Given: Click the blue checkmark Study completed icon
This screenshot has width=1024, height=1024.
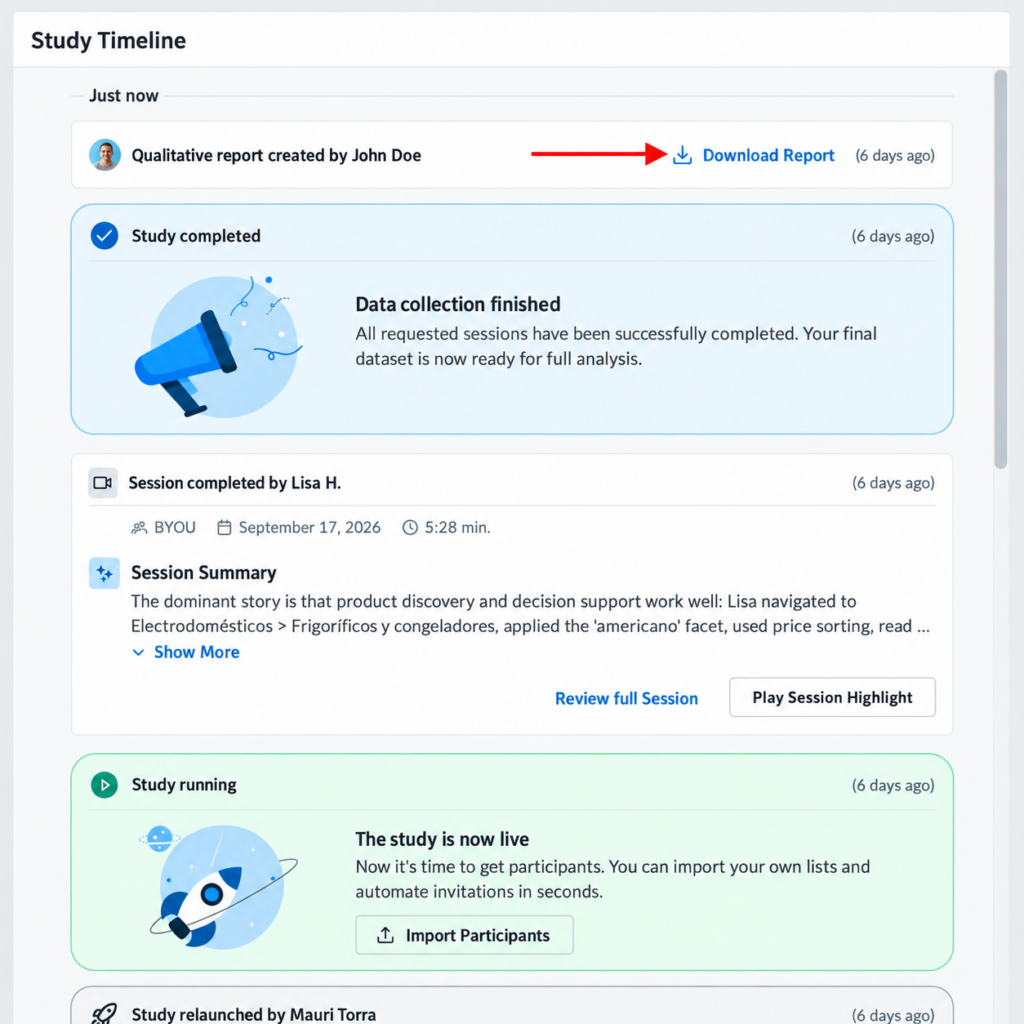Looking at the screenshot, I should coord(104,236).
